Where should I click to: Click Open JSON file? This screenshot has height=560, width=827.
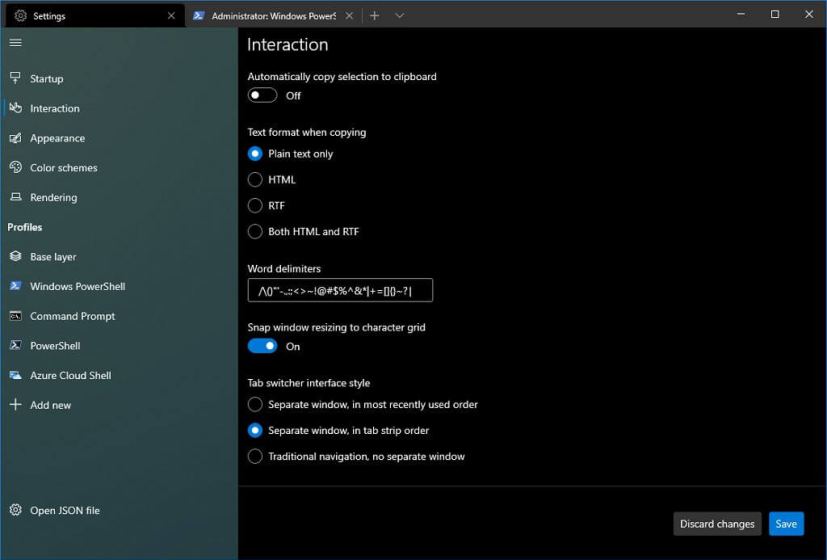[x=119, y=510]
